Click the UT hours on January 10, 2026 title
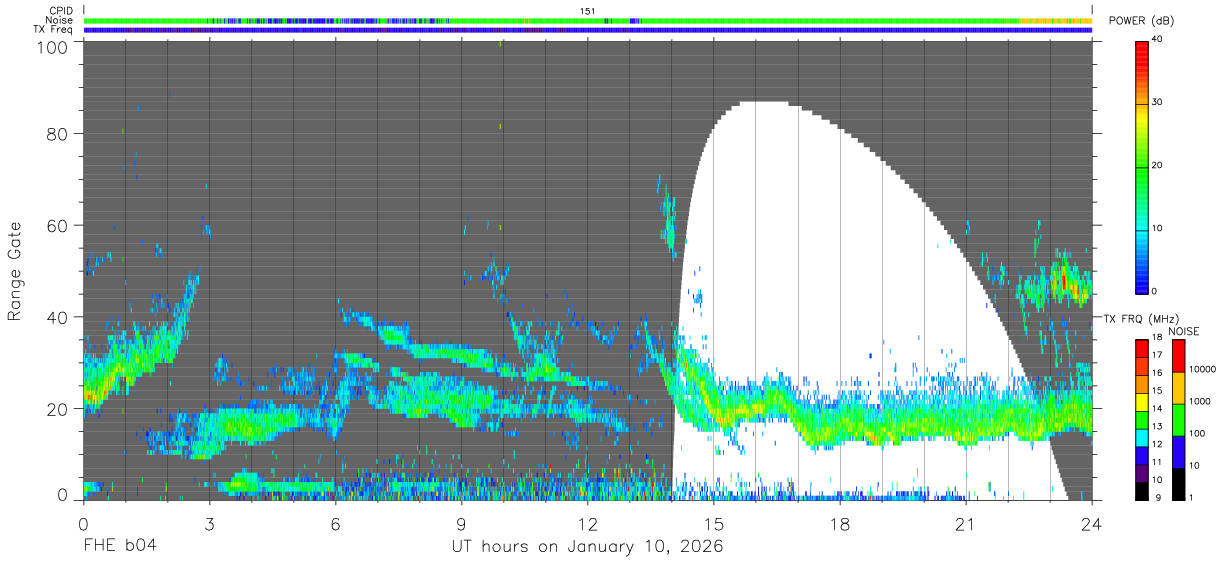1228x567 pixels. point(586,547)
